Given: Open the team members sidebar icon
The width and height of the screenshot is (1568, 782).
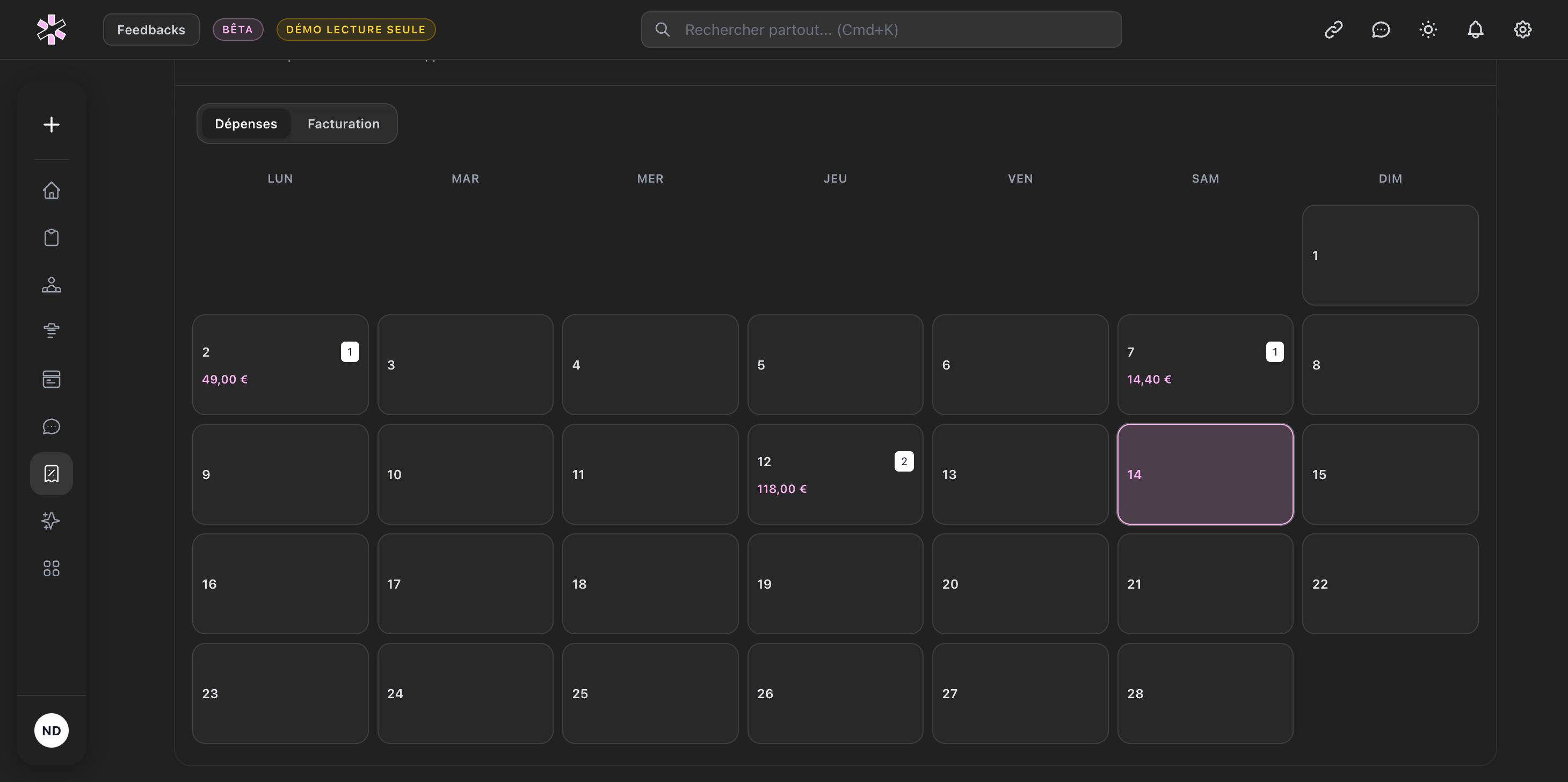Looking at the screenshot, I should coord(51,285).
